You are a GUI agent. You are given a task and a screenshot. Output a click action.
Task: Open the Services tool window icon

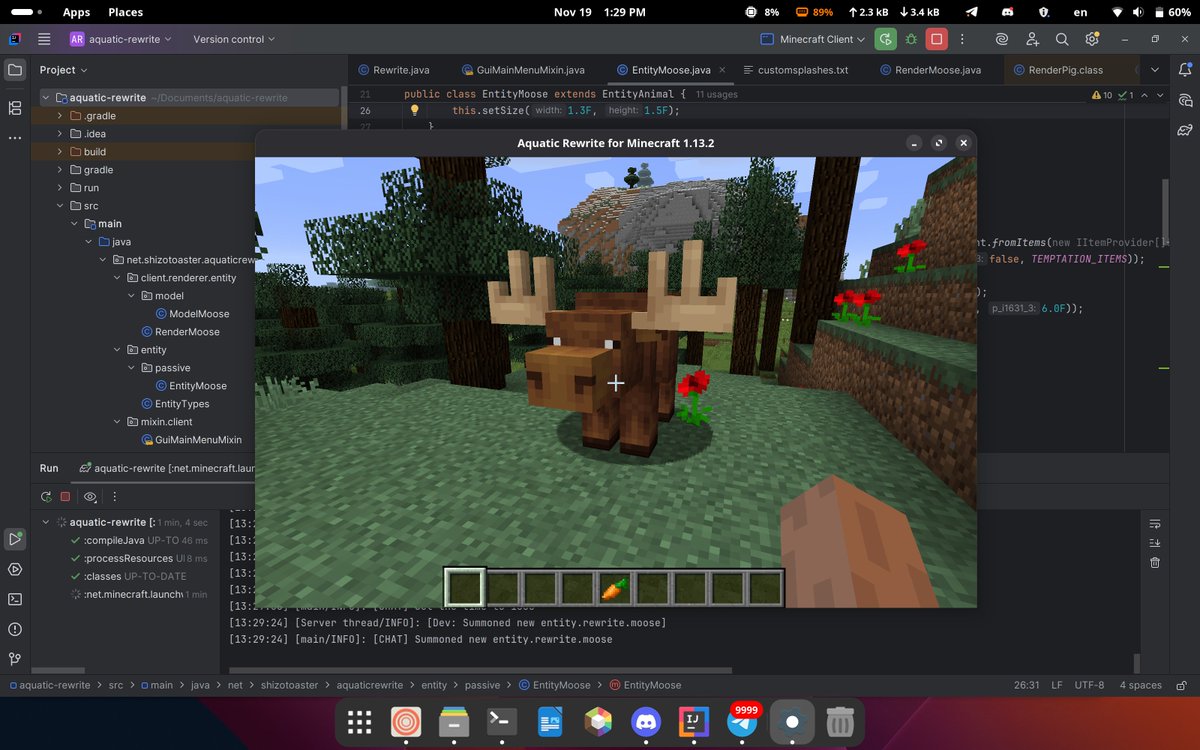point(14,569)
